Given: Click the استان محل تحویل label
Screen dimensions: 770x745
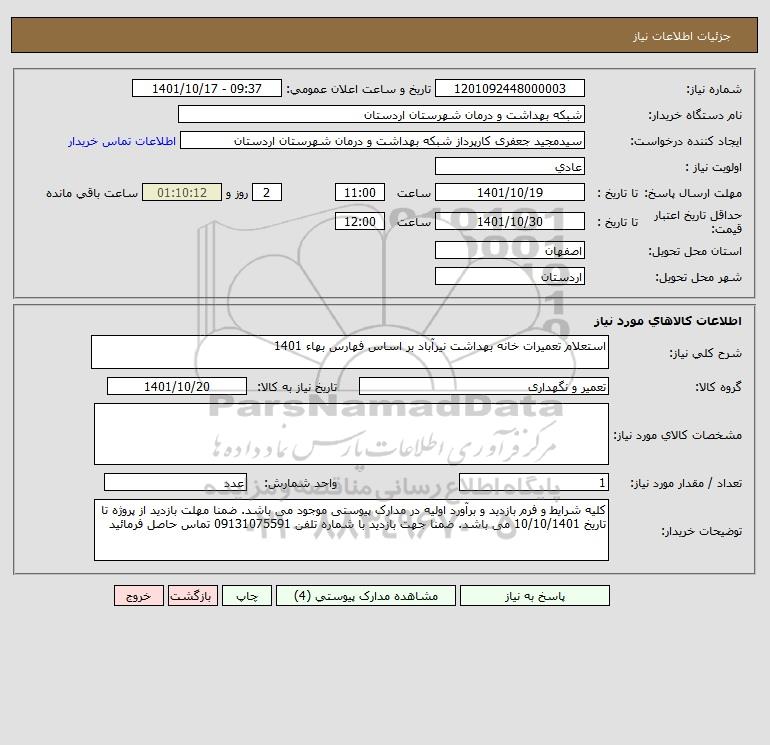Looking at the screenshot, I should [x=695, y=251].
